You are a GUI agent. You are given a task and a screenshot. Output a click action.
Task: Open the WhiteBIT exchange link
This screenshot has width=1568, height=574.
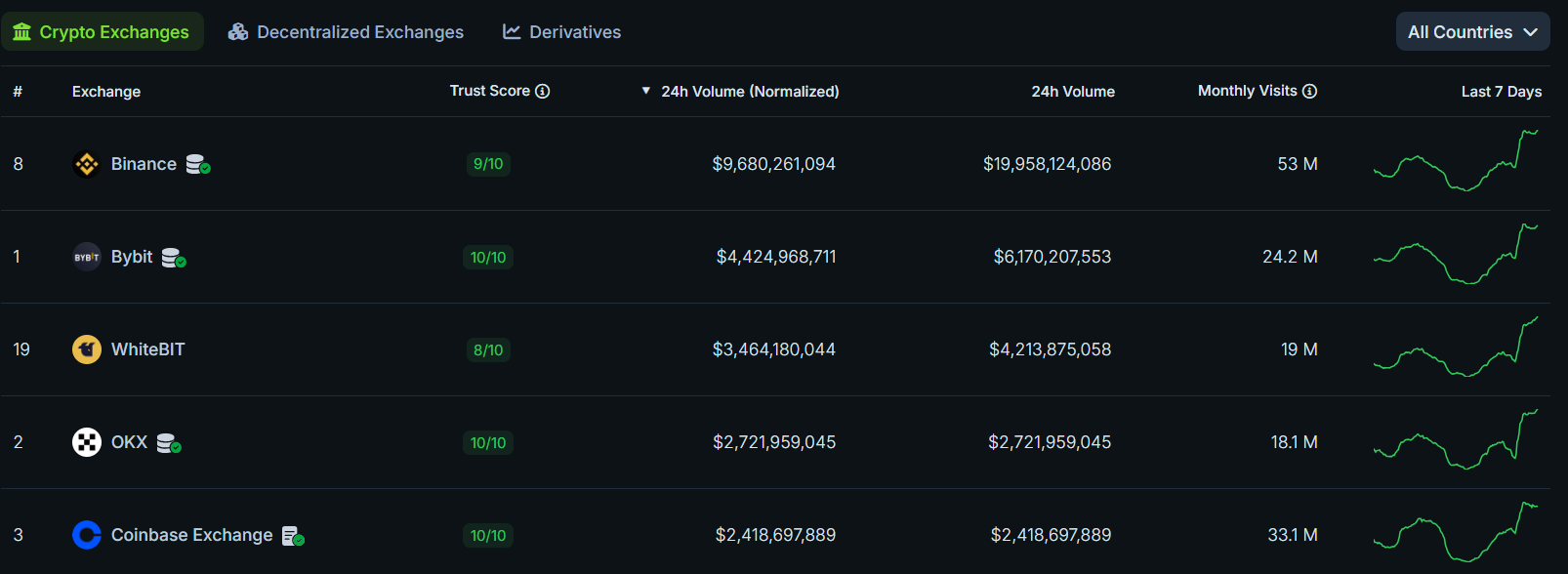(147, 349)
